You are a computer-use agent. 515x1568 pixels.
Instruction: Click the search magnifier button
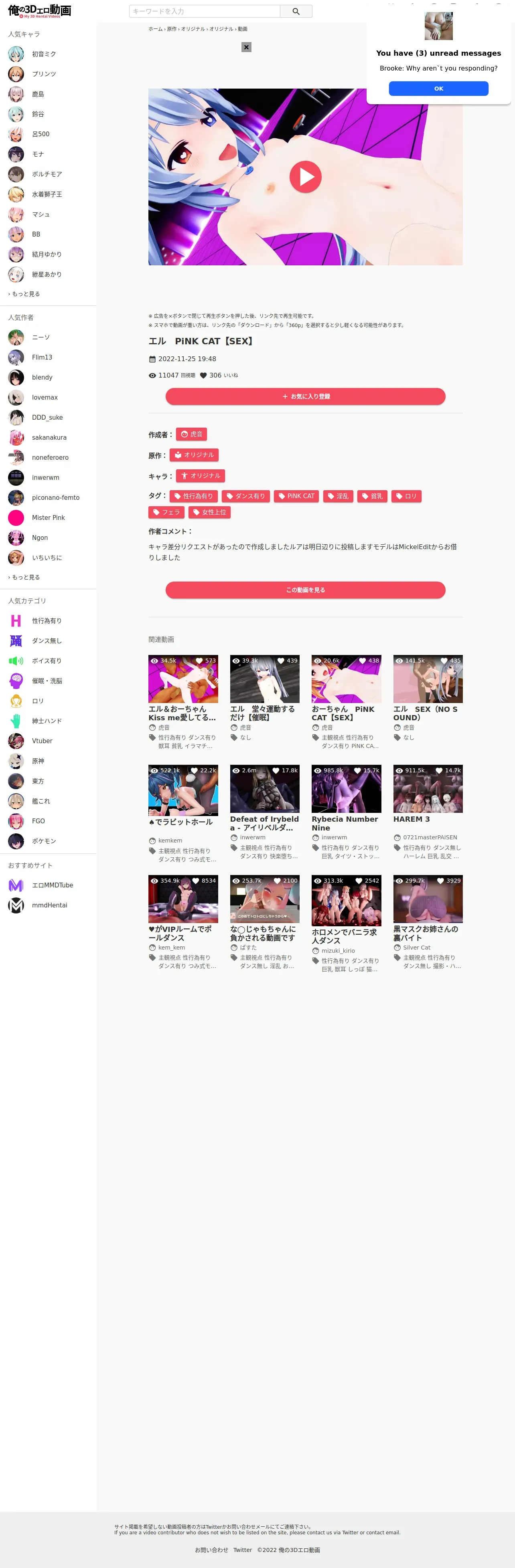tap(296, 11)
